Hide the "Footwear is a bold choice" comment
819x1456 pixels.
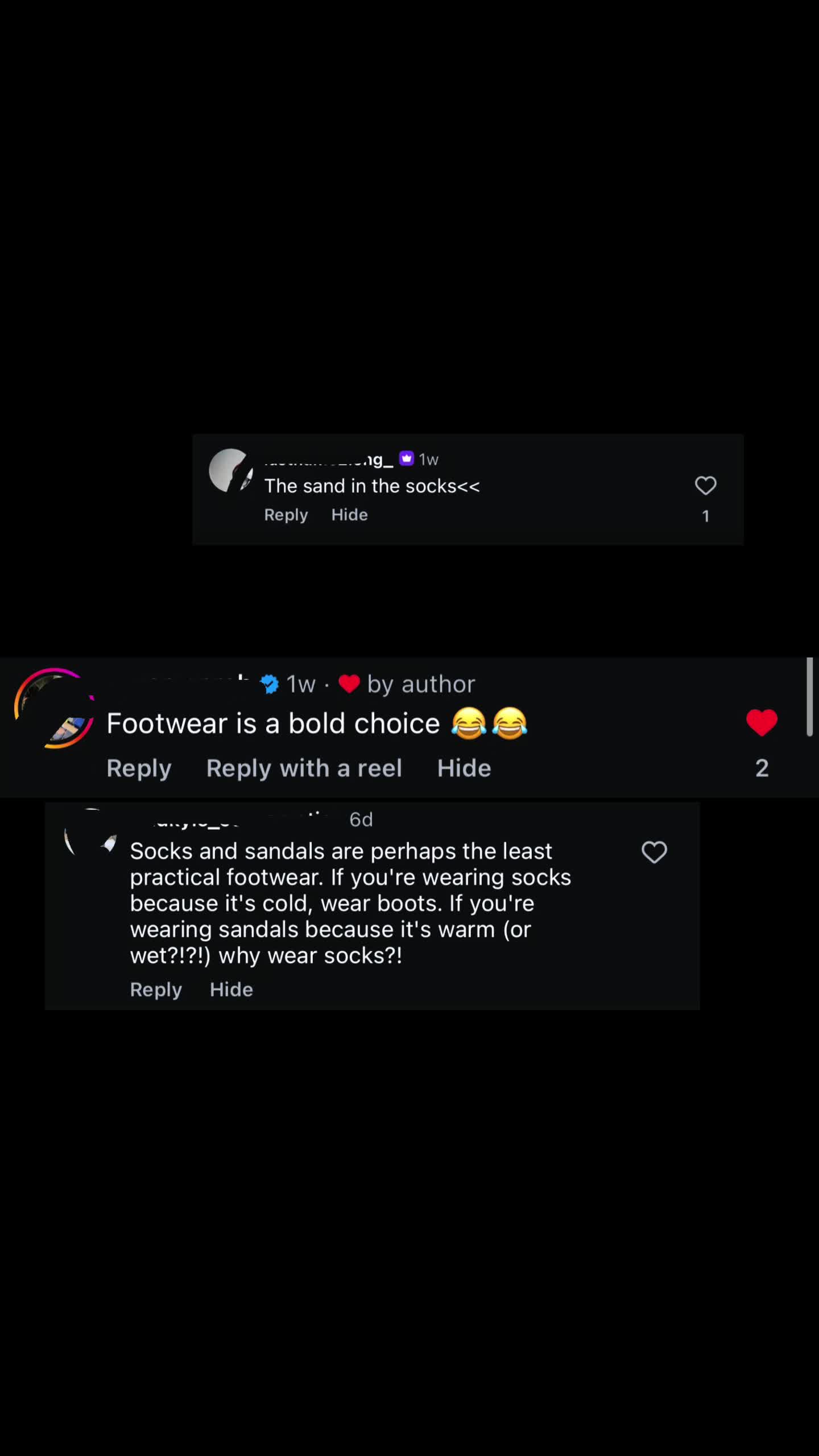pos(464,768)
